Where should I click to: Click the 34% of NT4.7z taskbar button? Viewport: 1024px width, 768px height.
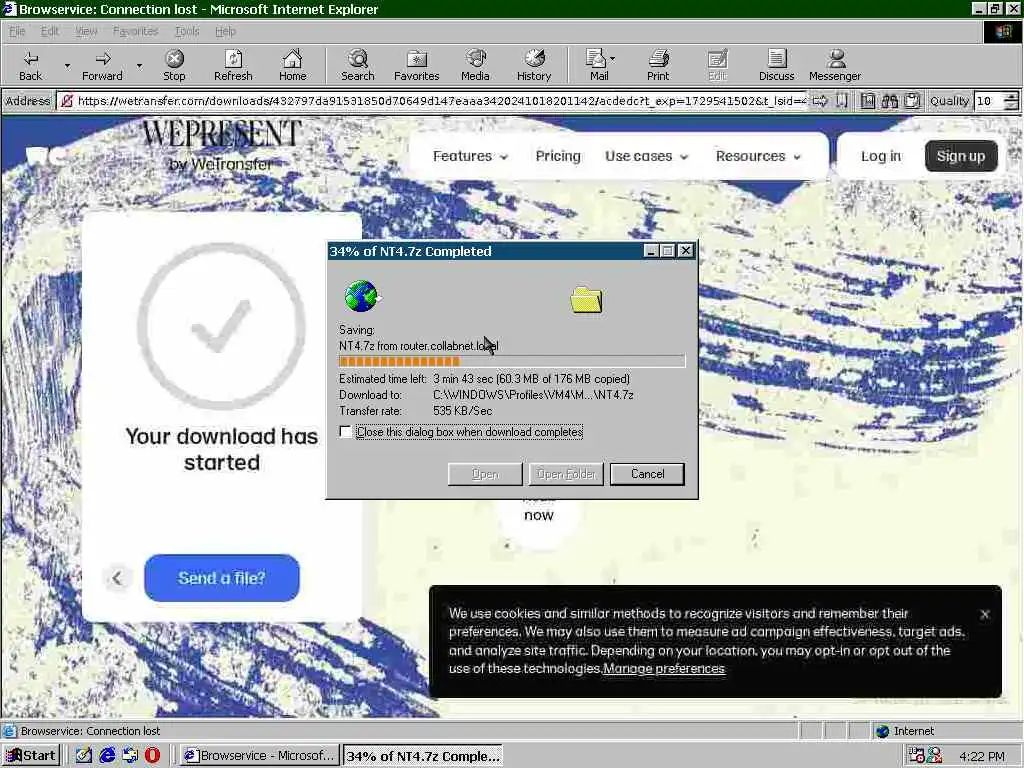(423, 756)
